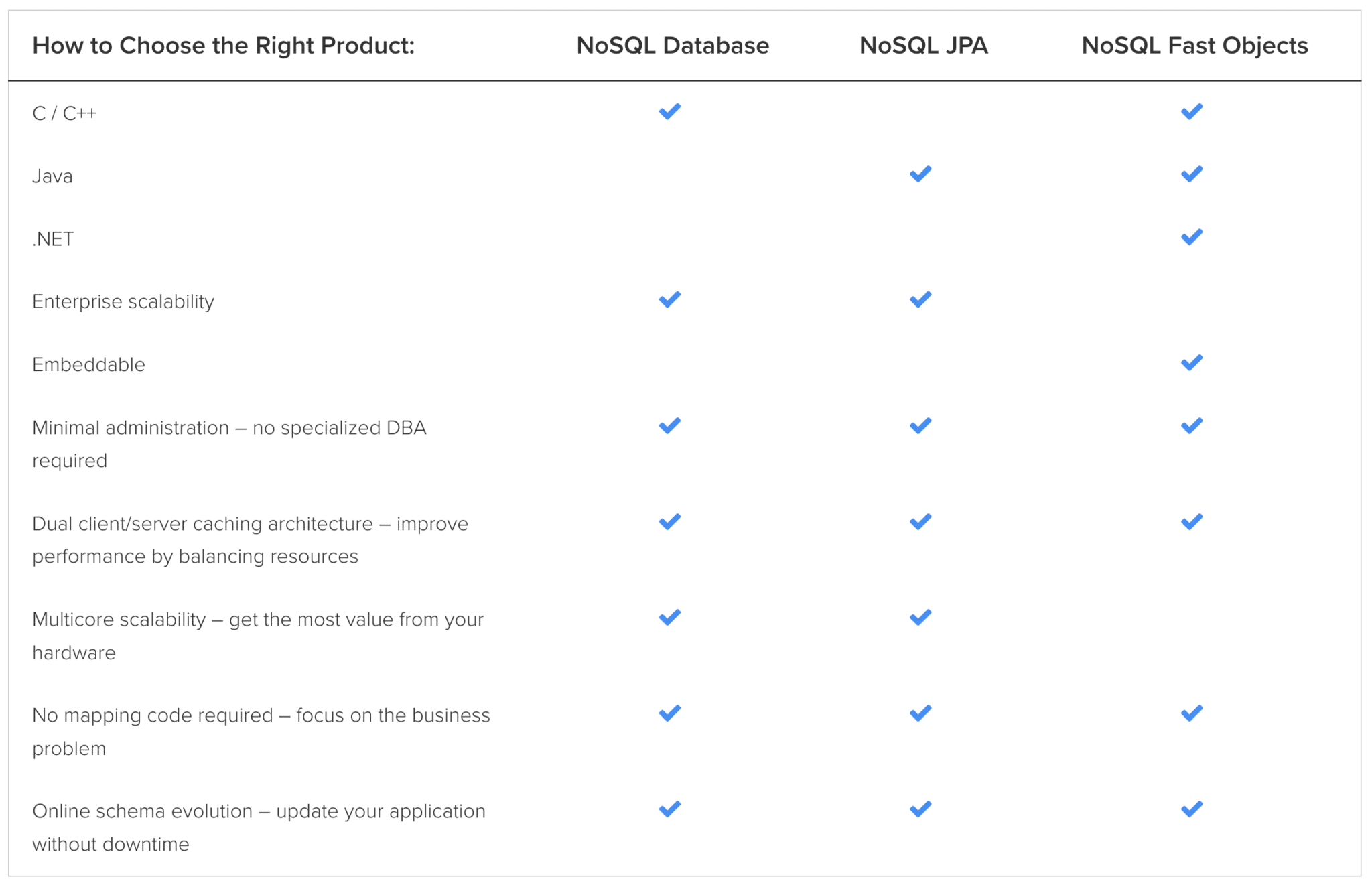Click the C / C++ checkmark under NoSQL Database
Screen dimensions: 1372x887
(x=669, y=111)
